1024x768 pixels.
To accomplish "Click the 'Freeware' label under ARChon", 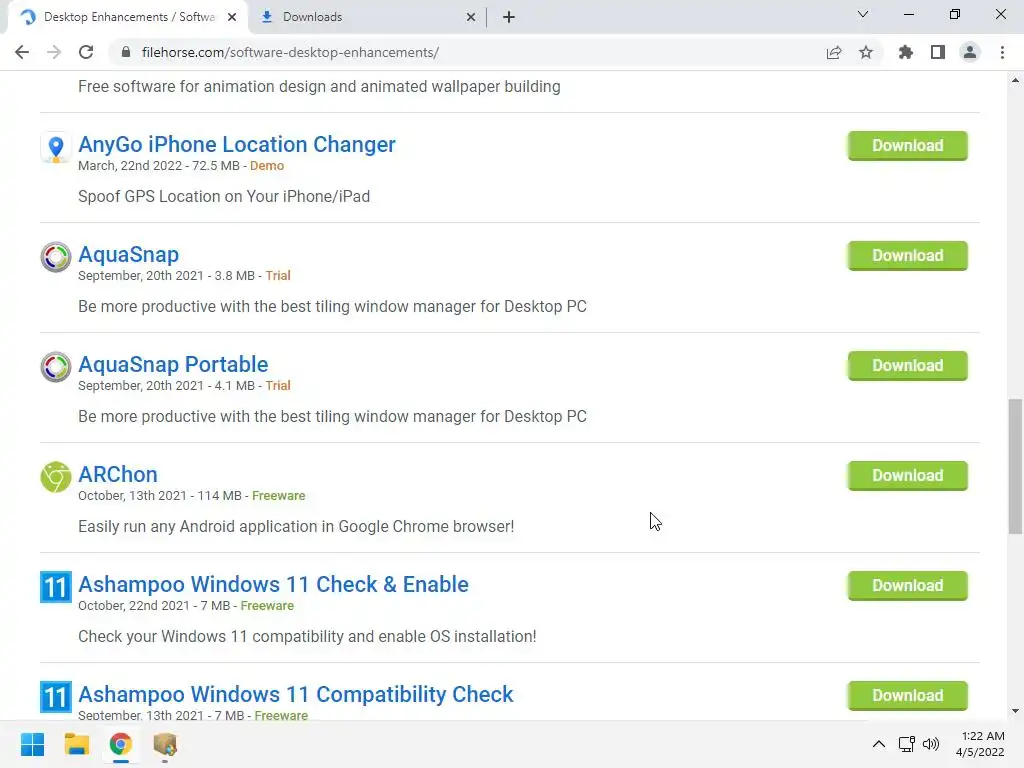I will (x=278, y=496).
